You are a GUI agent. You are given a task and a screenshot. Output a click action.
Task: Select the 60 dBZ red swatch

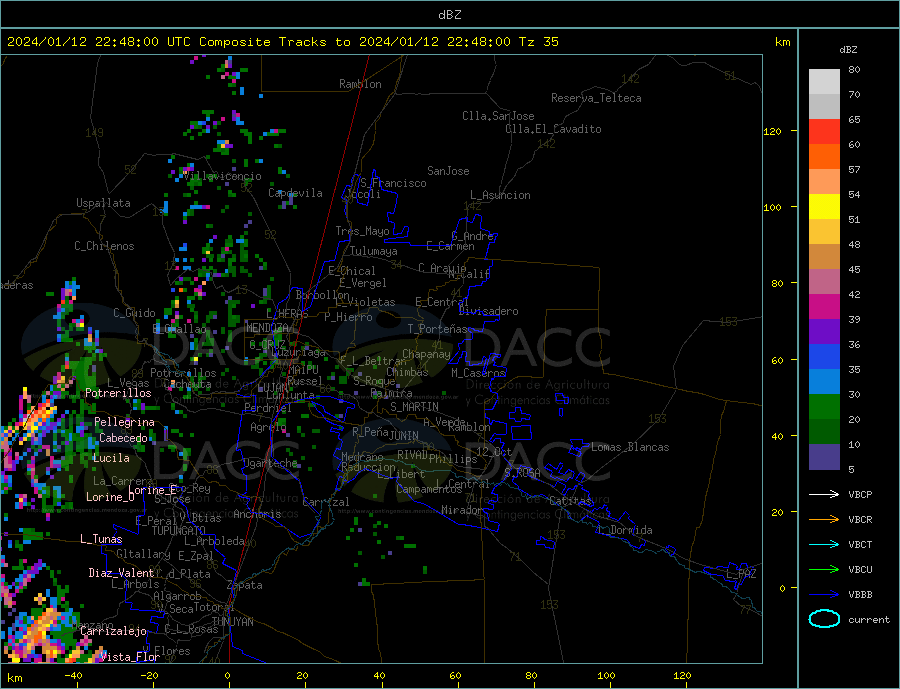(824, 131)
